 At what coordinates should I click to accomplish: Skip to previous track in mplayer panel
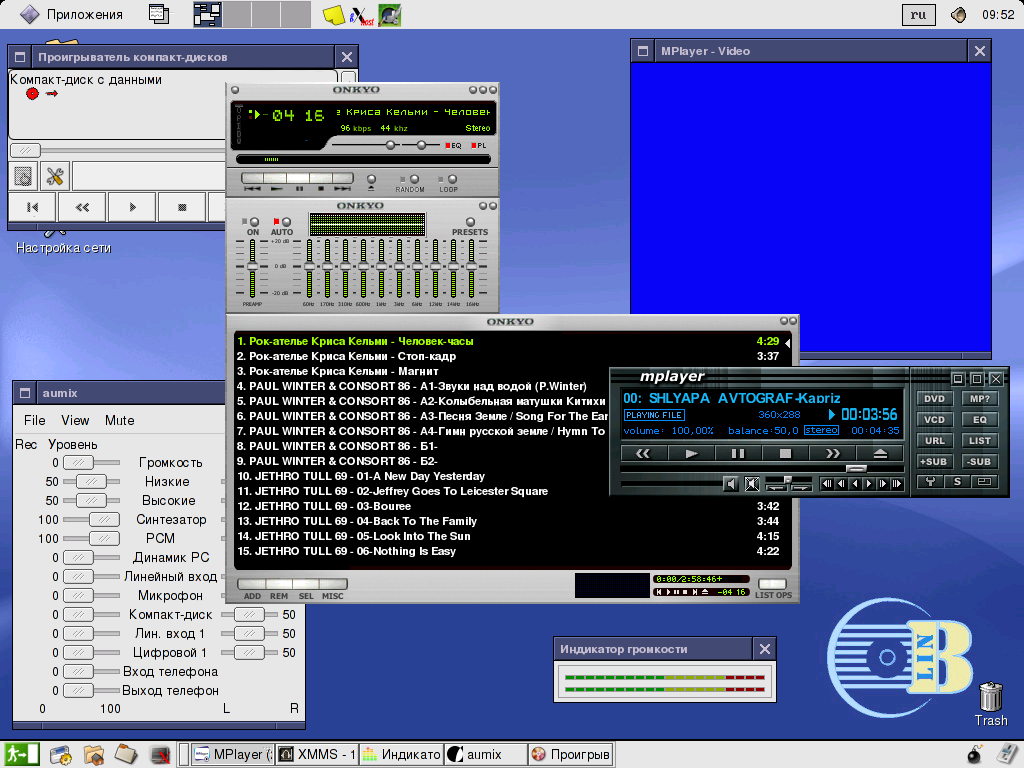click(x=643, y=453)
